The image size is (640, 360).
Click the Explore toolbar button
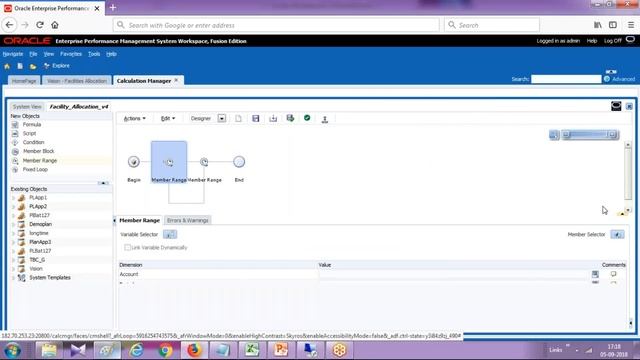point(57,66)
